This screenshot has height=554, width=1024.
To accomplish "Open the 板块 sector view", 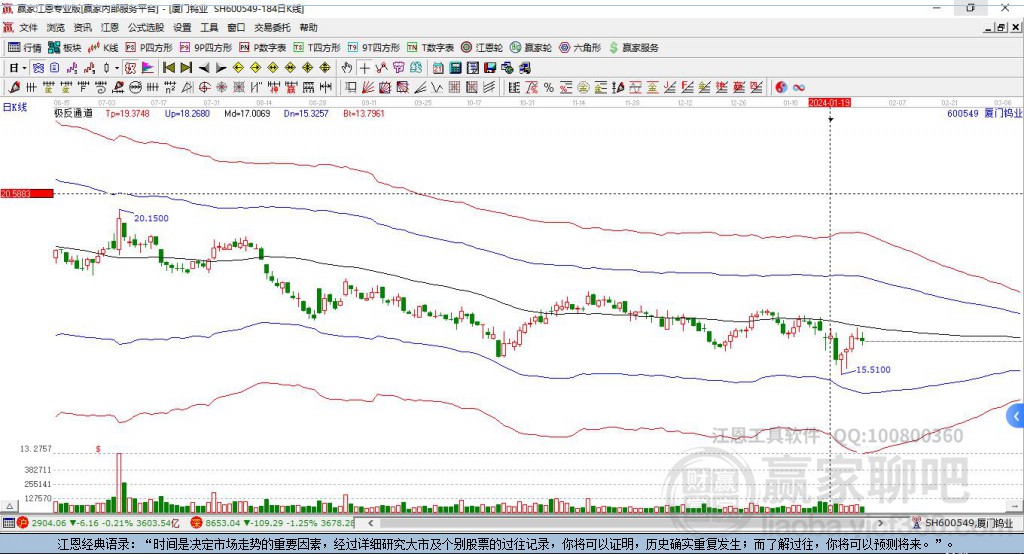I will [x=65, y=48].
